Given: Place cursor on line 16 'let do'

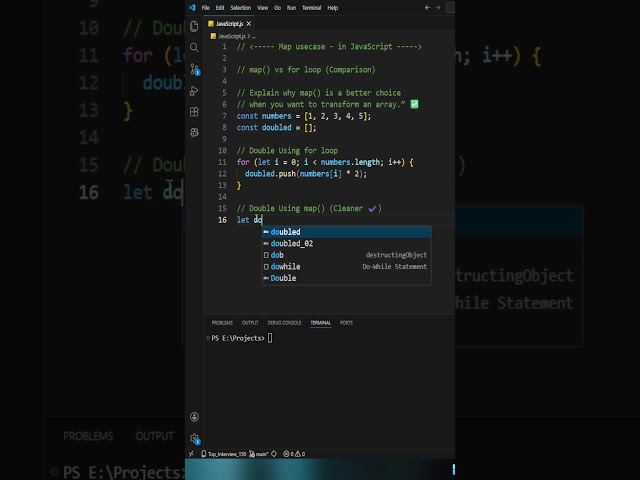Looking at the screenshot, I should pyautogui.click(x=249, y=220).
